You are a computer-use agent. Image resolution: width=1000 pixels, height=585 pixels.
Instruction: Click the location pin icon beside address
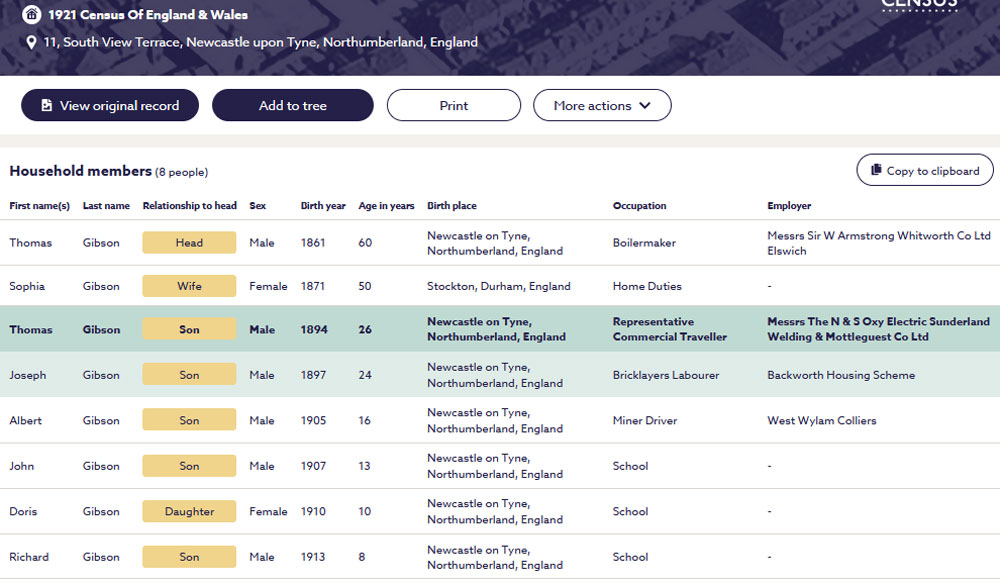point(32,43)
